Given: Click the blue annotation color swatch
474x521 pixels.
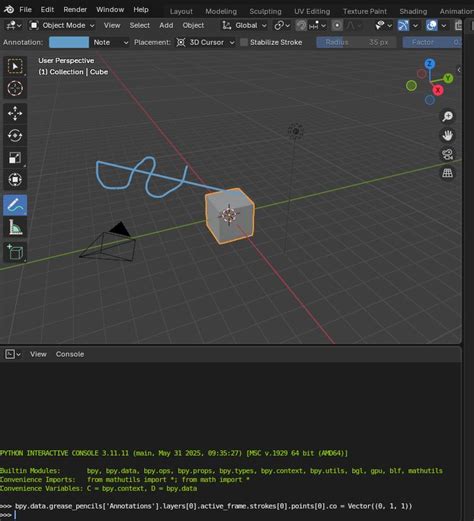Looking at the screenshot, I should (69, 42).
